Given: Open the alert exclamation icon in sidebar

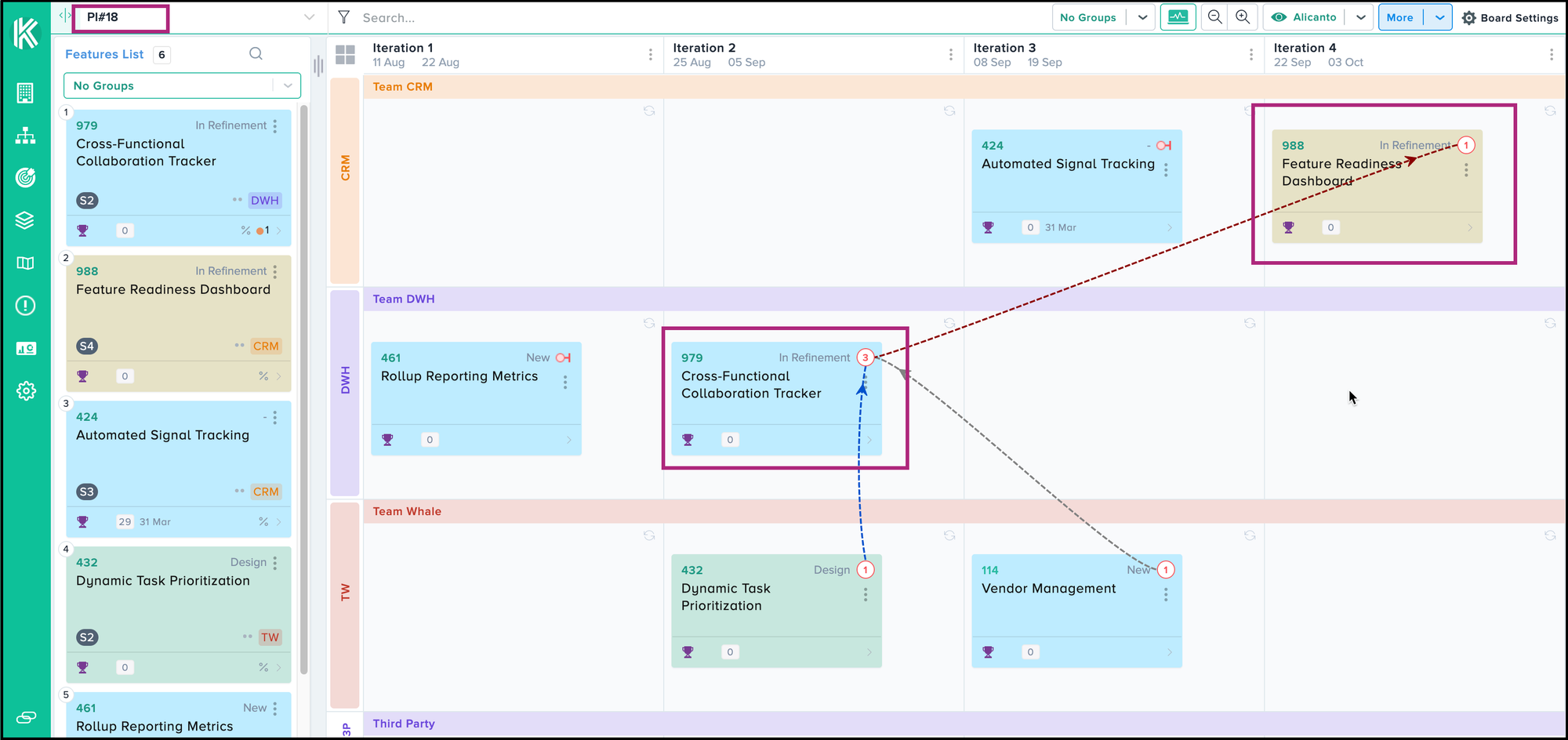Looking at the screenshot, I should (26, 306).
